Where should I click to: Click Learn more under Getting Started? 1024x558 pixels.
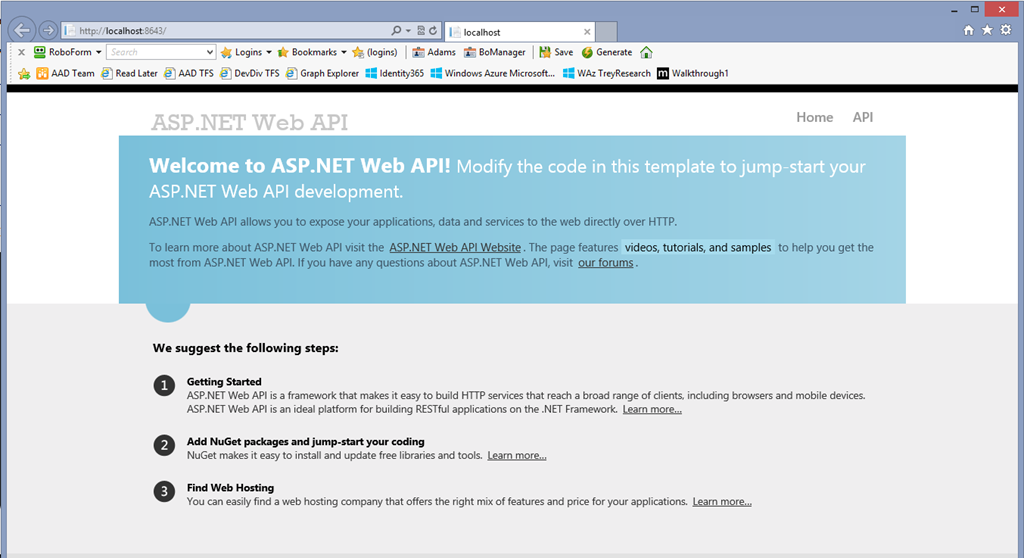[652, 410]
